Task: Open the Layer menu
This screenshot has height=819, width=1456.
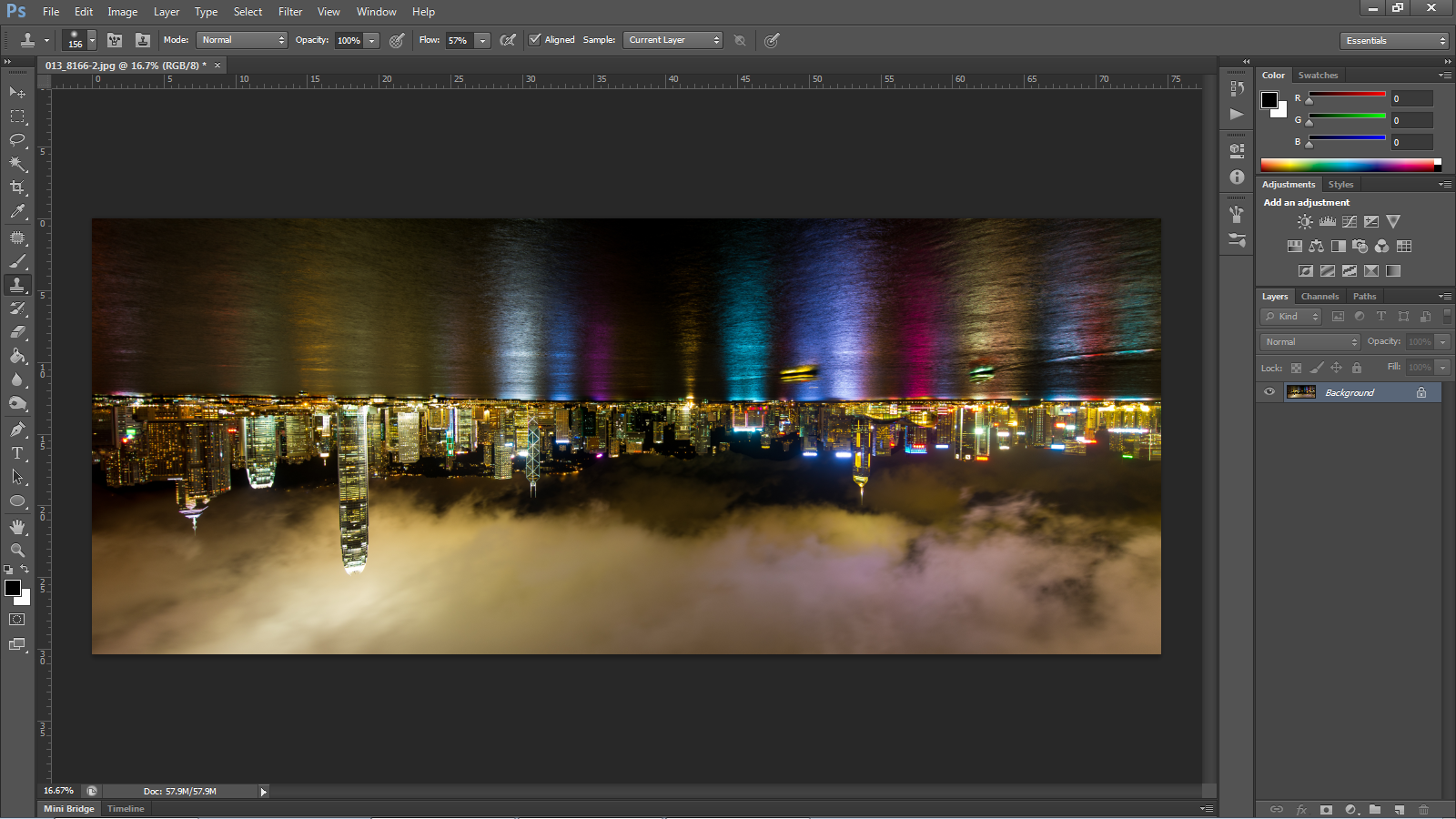Action: [x=167, y=12]
